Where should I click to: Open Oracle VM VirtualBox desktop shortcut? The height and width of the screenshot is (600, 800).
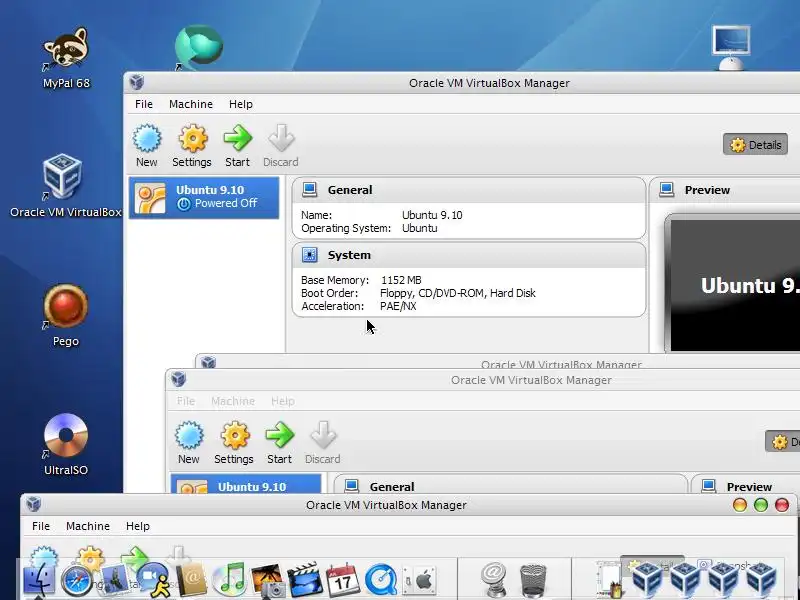tap(65, 186)
